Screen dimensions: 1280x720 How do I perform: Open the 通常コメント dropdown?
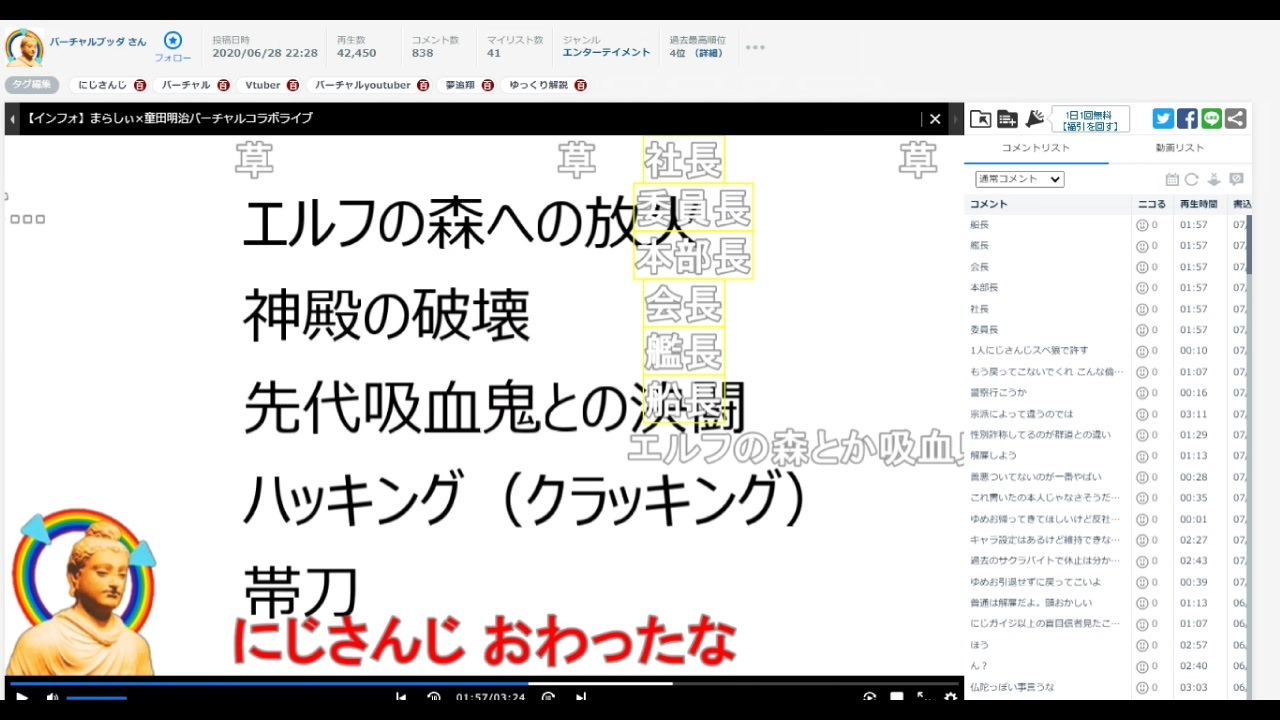pyautogui.click(x=1019, y=179)
